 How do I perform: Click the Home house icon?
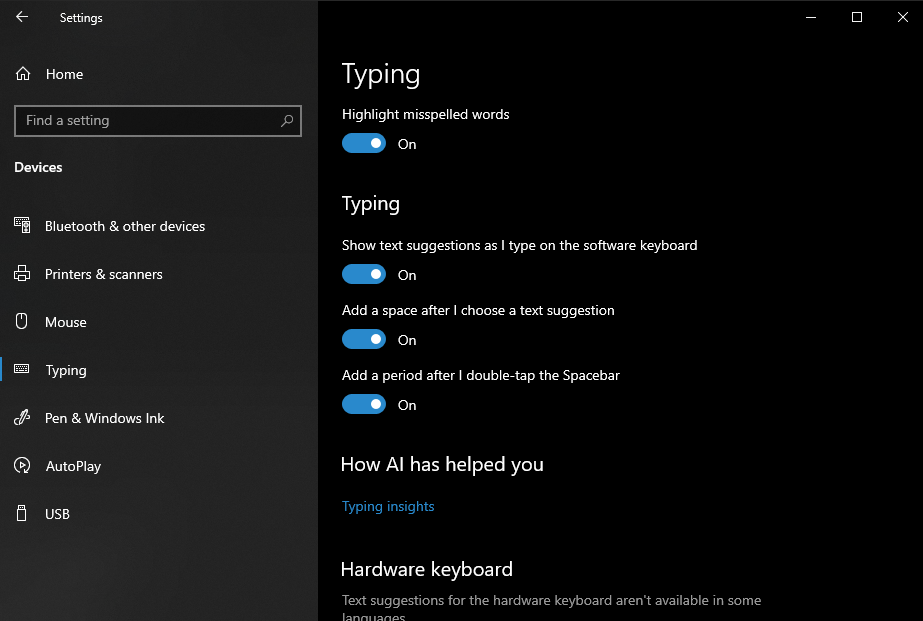[23, 74]
